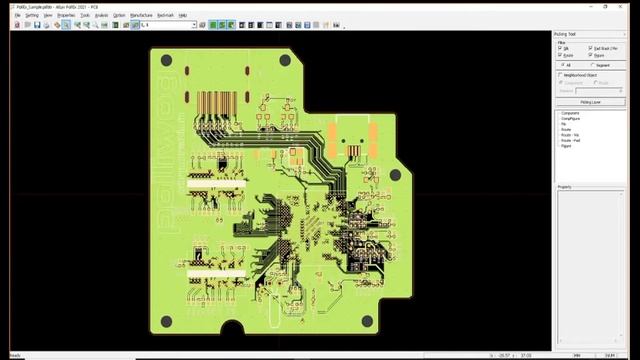Viewport: 640px width, 360px height.
Task: Click the dark green board icon before the layer combo
Action: tap(116, 25)
